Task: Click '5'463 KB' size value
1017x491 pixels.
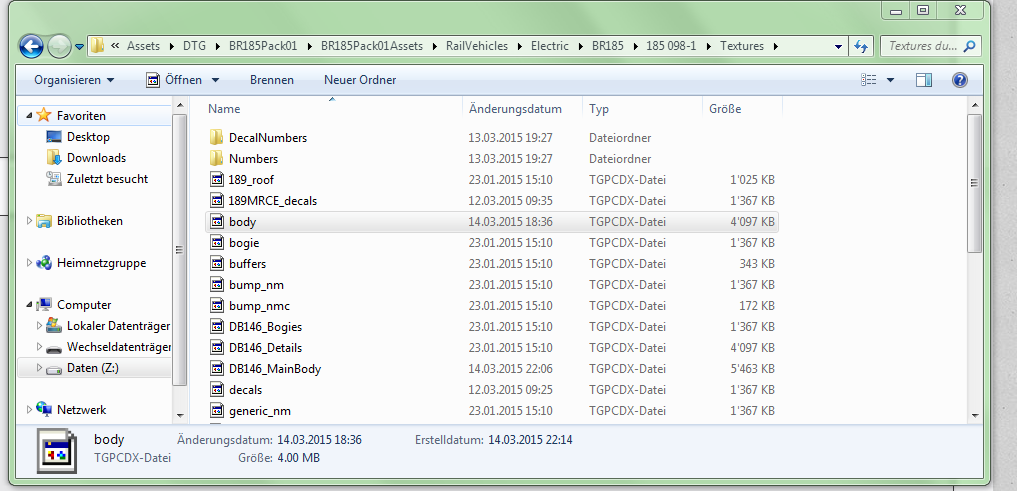Action: tap(752, 368)
